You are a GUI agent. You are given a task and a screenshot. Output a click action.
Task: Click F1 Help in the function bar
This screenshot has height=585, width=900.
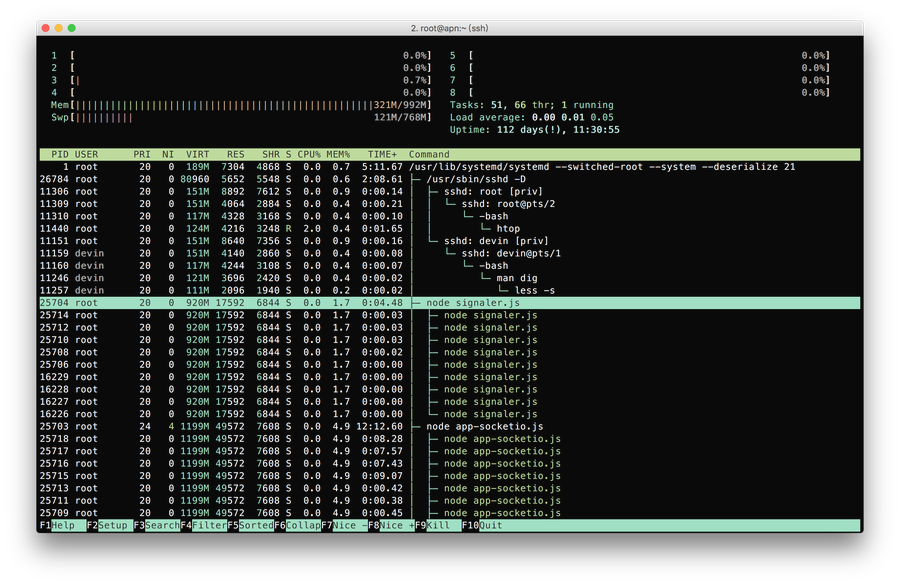(63, 525)
